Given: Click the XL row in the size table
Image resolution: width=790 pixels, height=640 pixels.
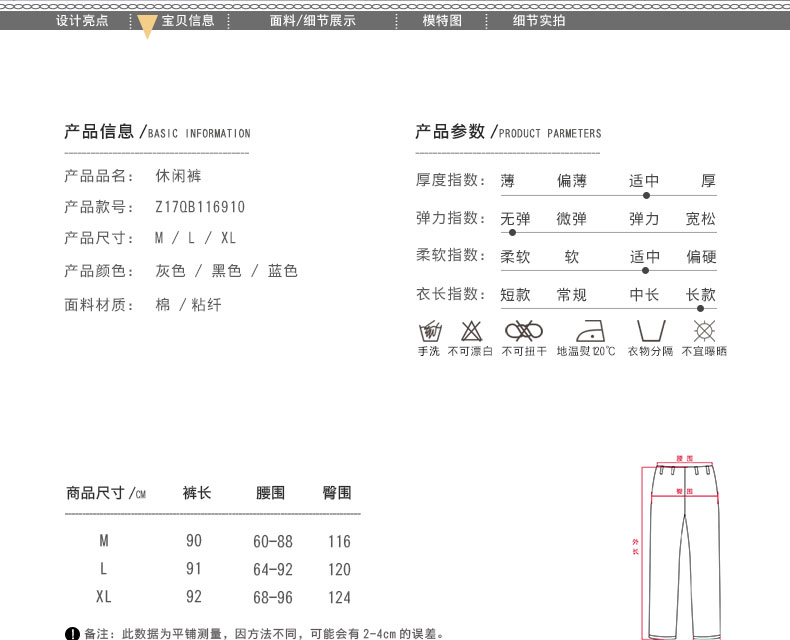Looking at the screenshot, I should pyautogui.click(x=210, y=597).
